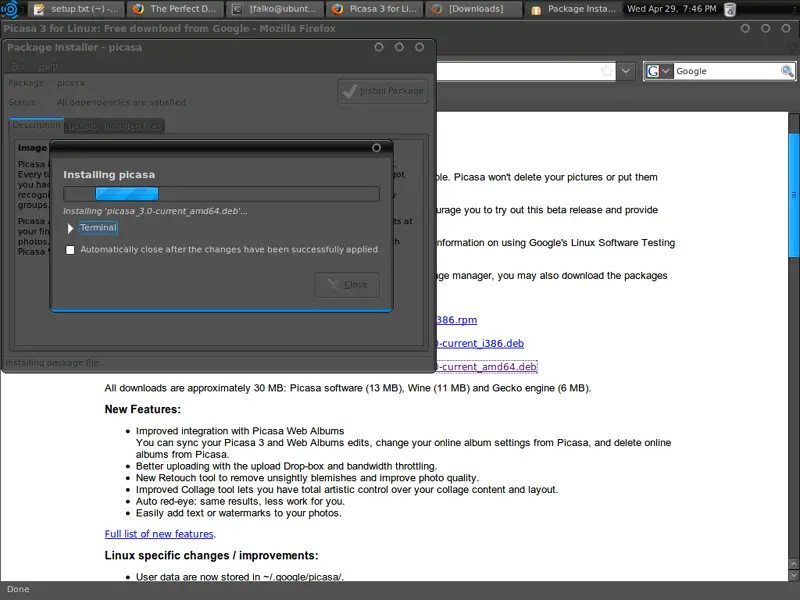Click the 'Improved integration with Picasa Web Albums' line
This screenshot has width=800, height=600.
pos(240,431)
